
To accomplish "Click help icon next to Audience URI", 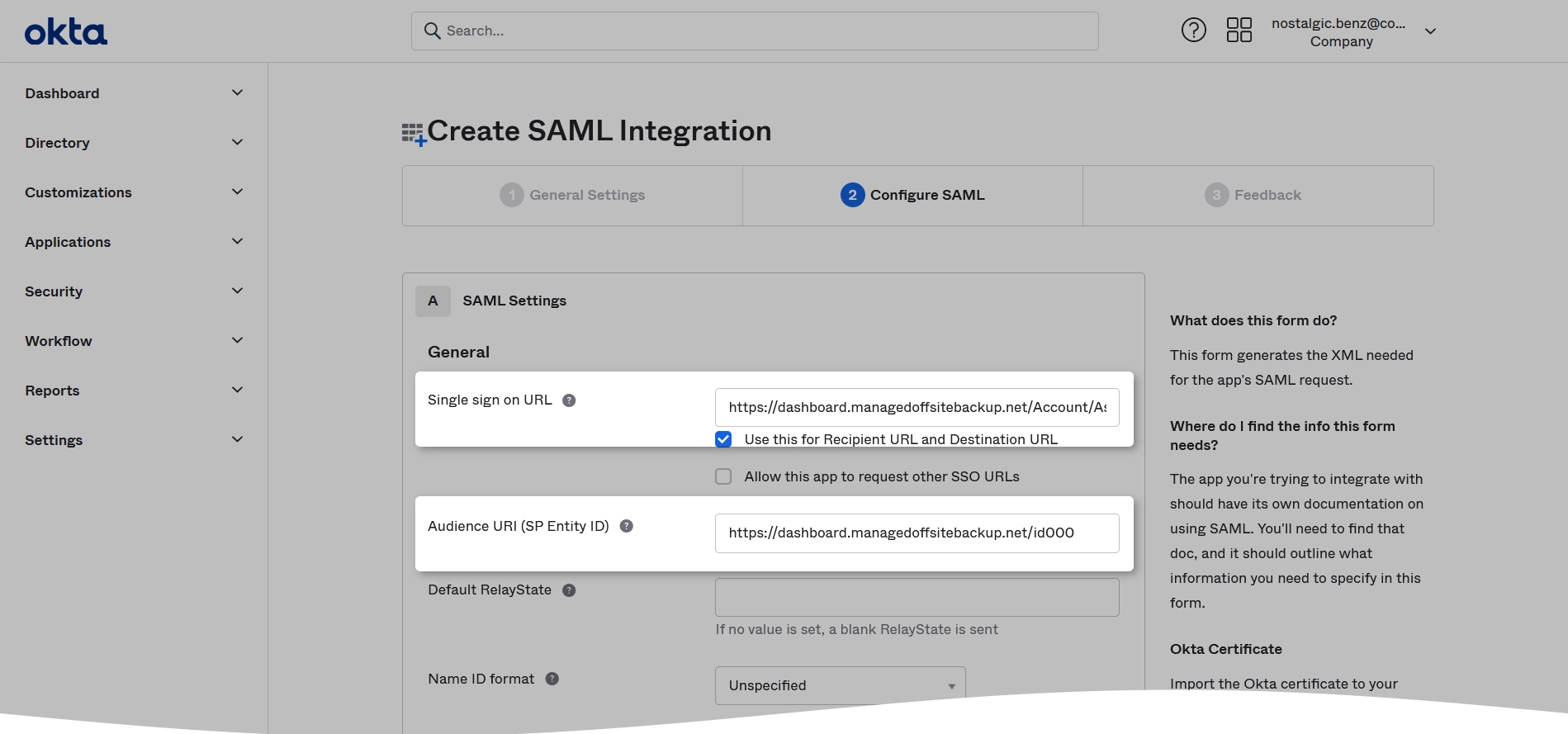I will [627, 526].
